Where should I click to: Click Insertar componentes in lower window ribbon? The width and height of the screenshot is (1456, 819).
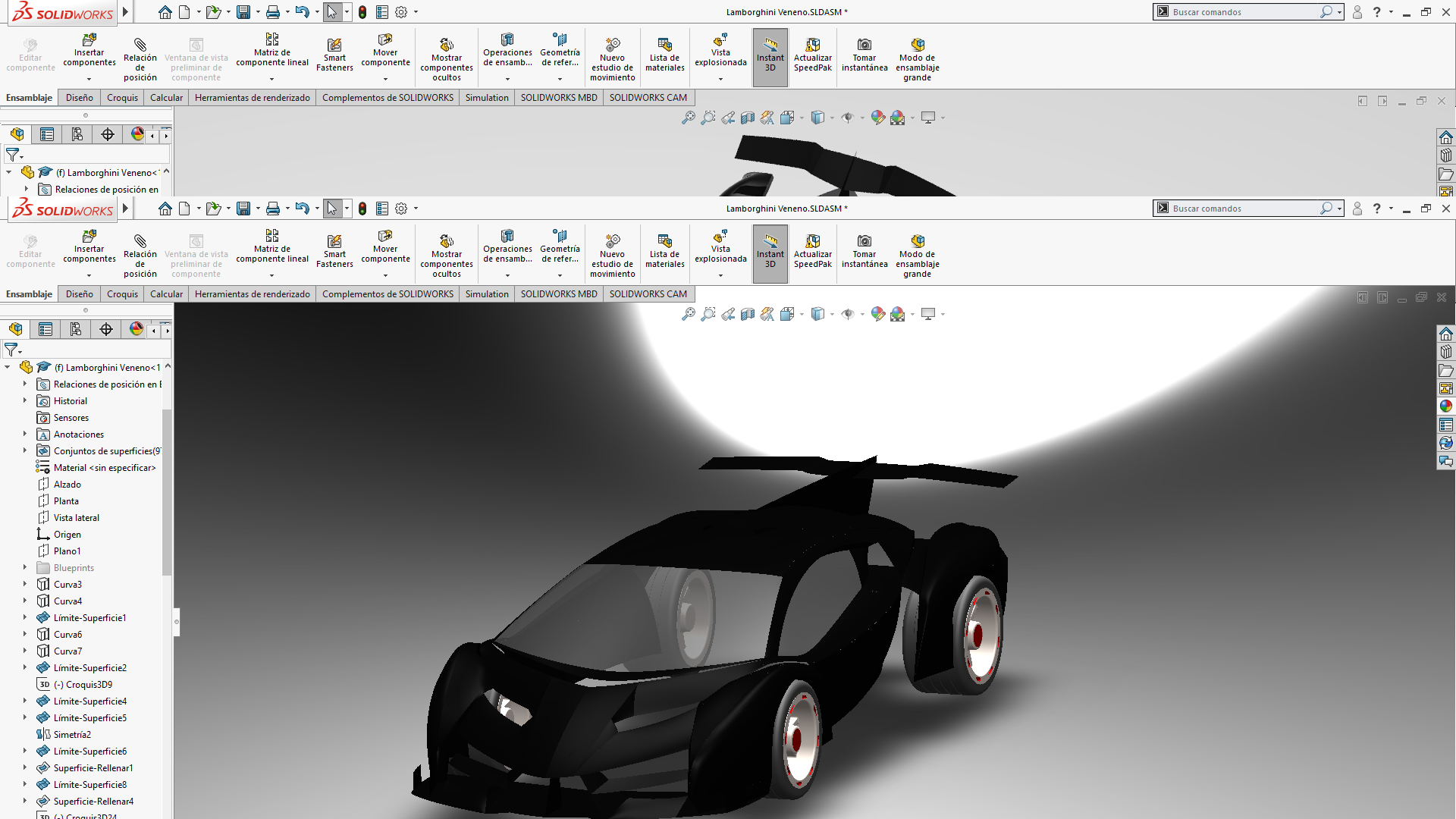click(x=89, y=247)
